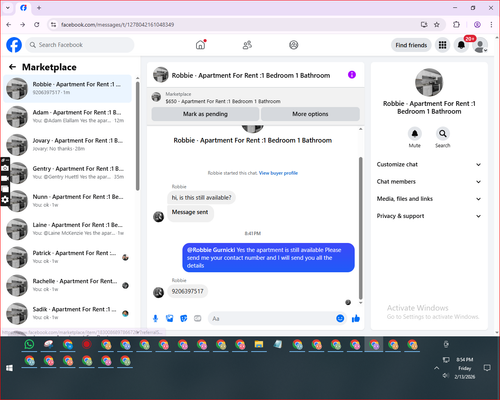Open the Robbie conversation
The image size is (500, 400).
[x=67, y=88]
